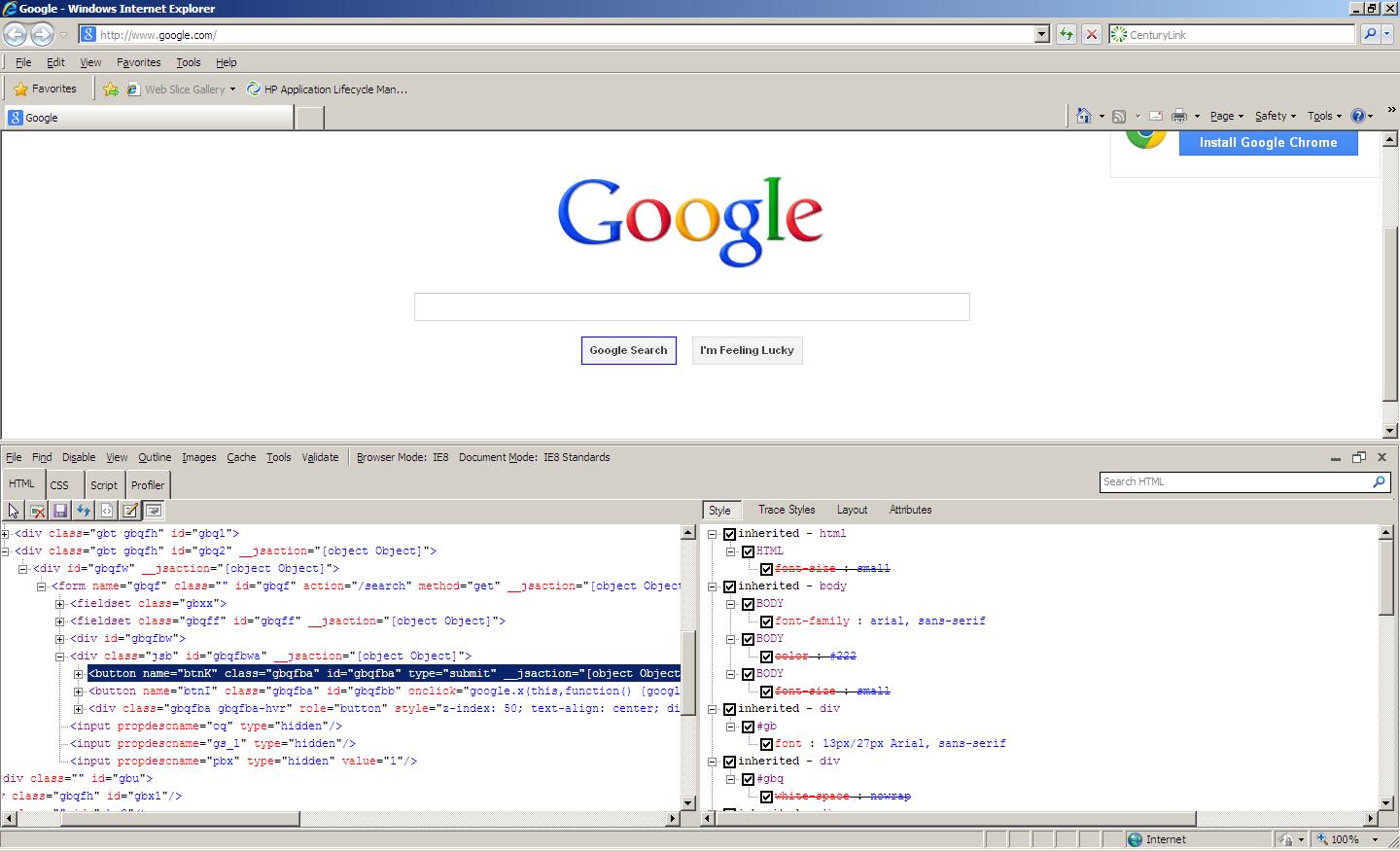Unpin the developer tools pane
This screenshot has width=1400, height=852.
[1359, 457]
